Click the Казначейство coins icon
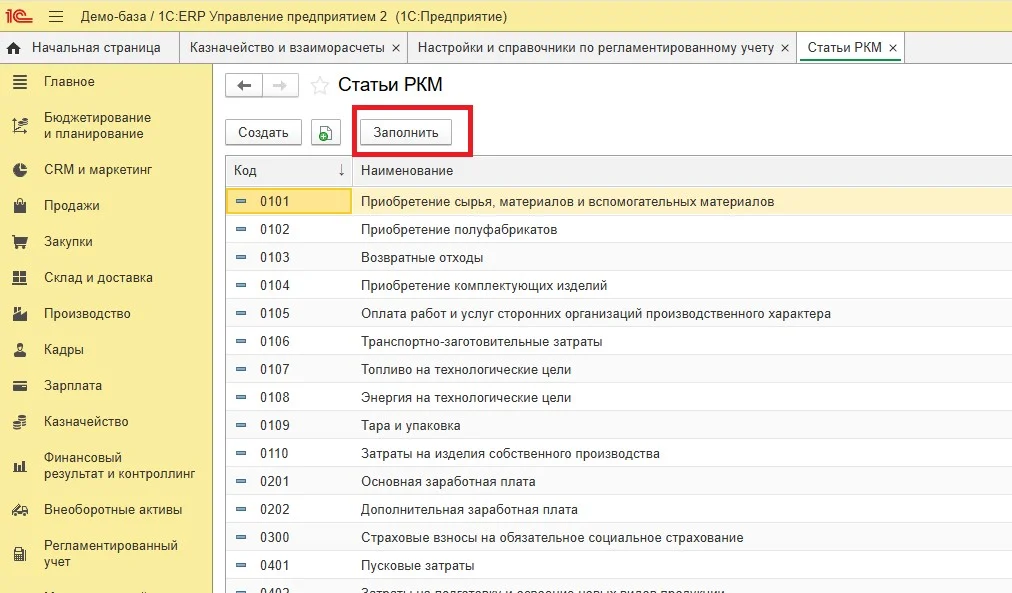 point(20,422)
